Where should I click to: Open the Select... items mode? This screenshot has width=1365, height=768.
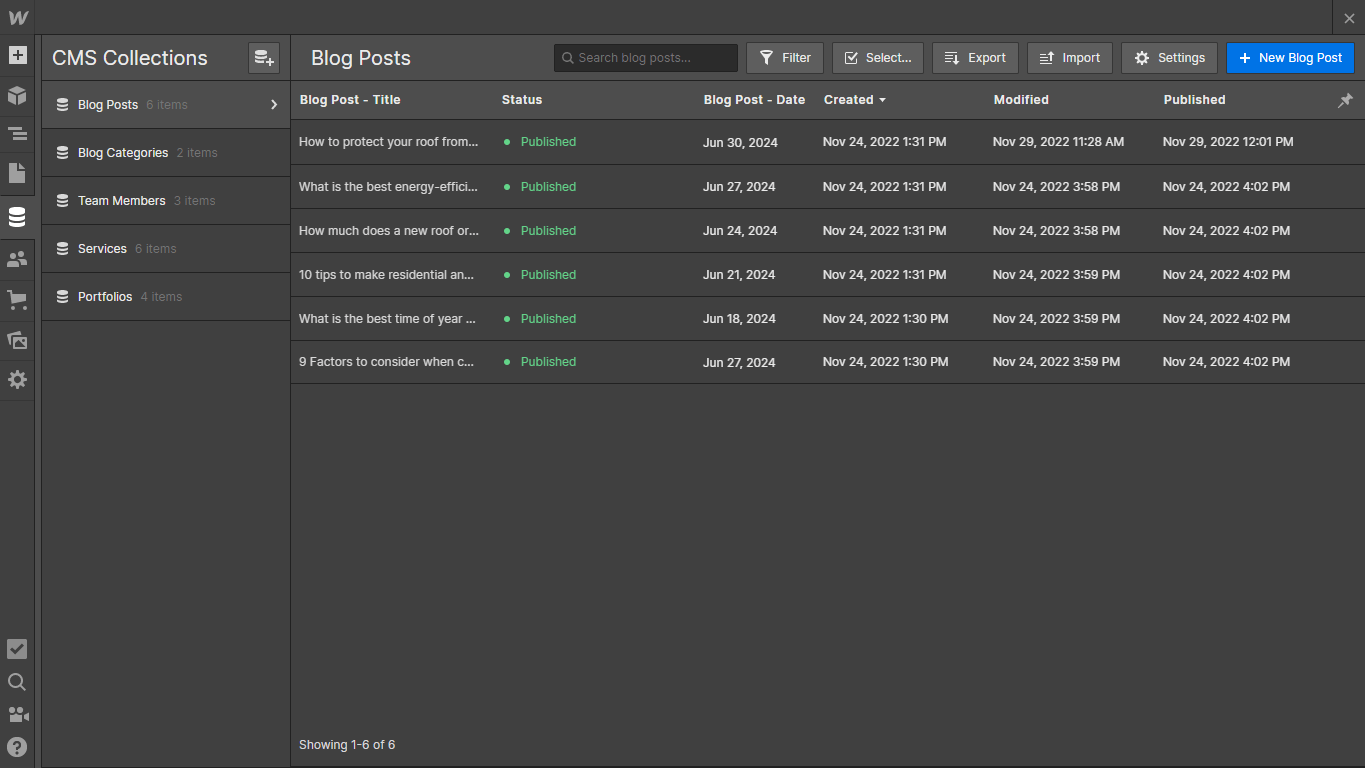[877, 58]
